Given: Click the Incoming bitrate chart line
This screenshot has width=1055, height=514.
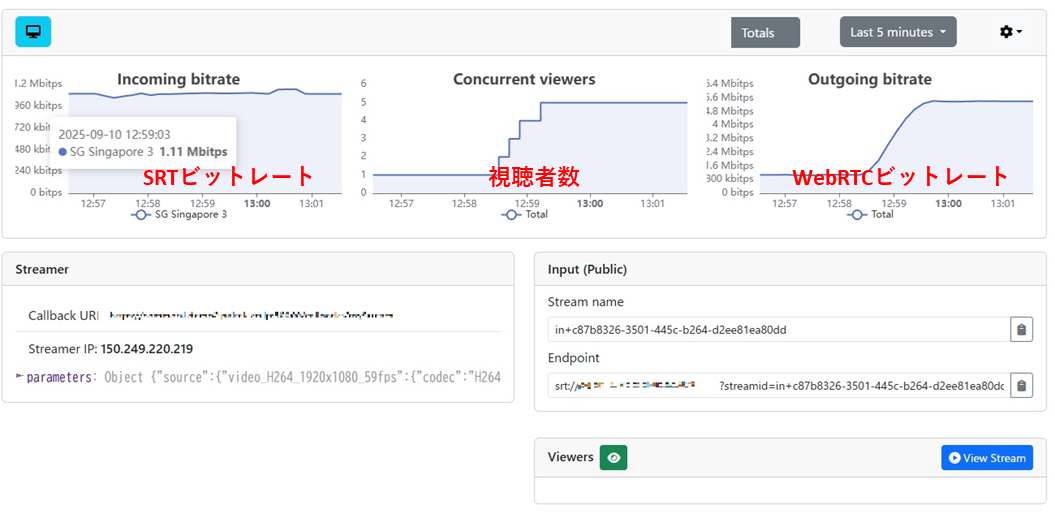Looking at the screenshot, I should (x=200, y=94).
